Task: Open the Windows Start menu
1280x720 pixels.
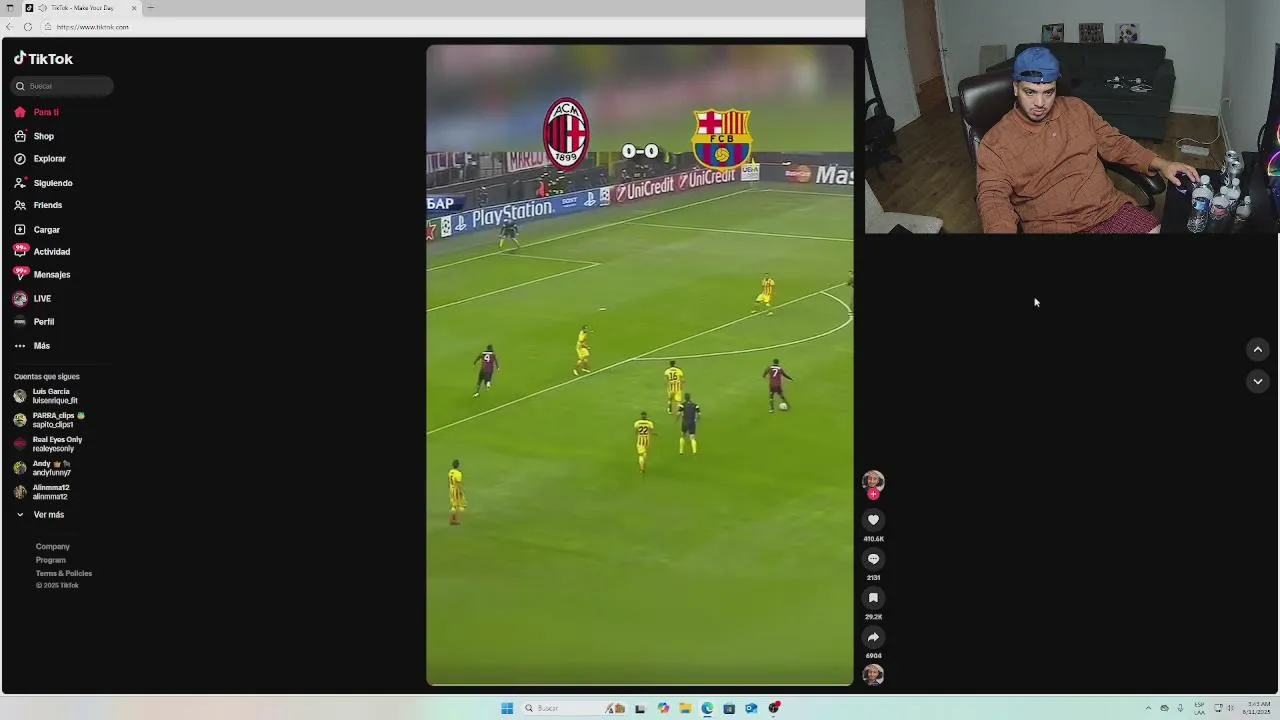Action: (x=507, y=708)
